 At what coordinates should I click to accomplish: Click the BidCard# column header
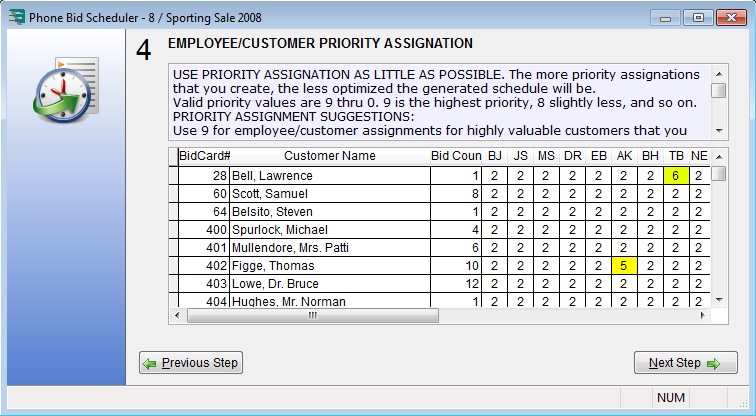pyautogui.click(x=204, y=156)
